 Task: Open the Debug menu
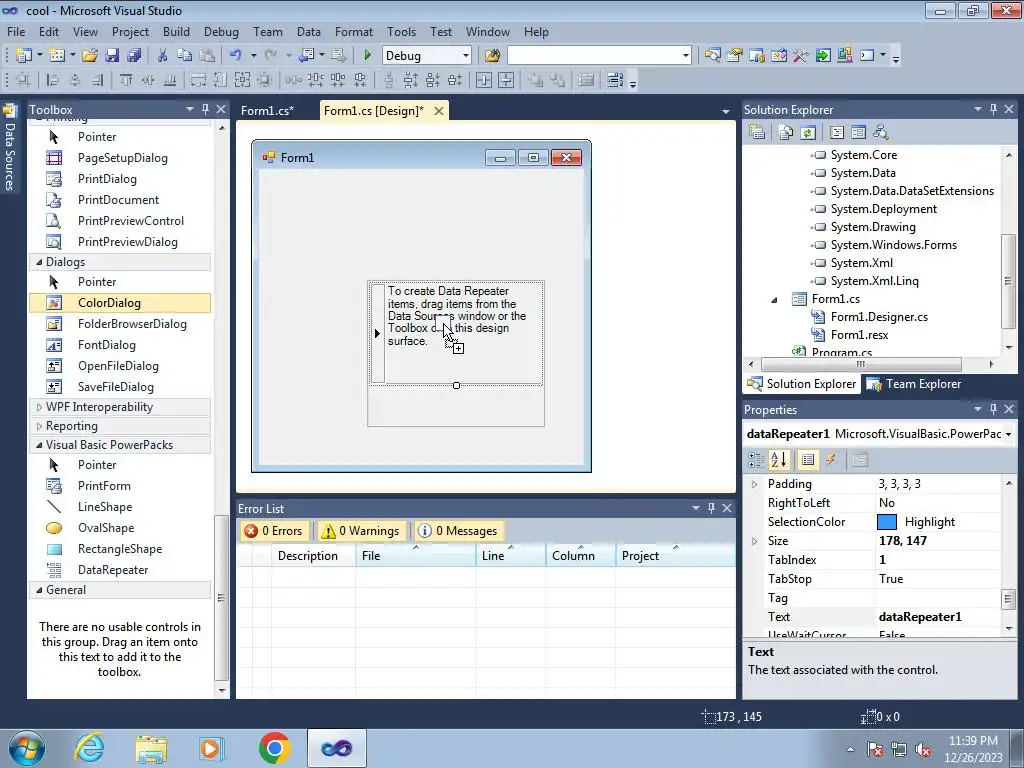(221, 32)
